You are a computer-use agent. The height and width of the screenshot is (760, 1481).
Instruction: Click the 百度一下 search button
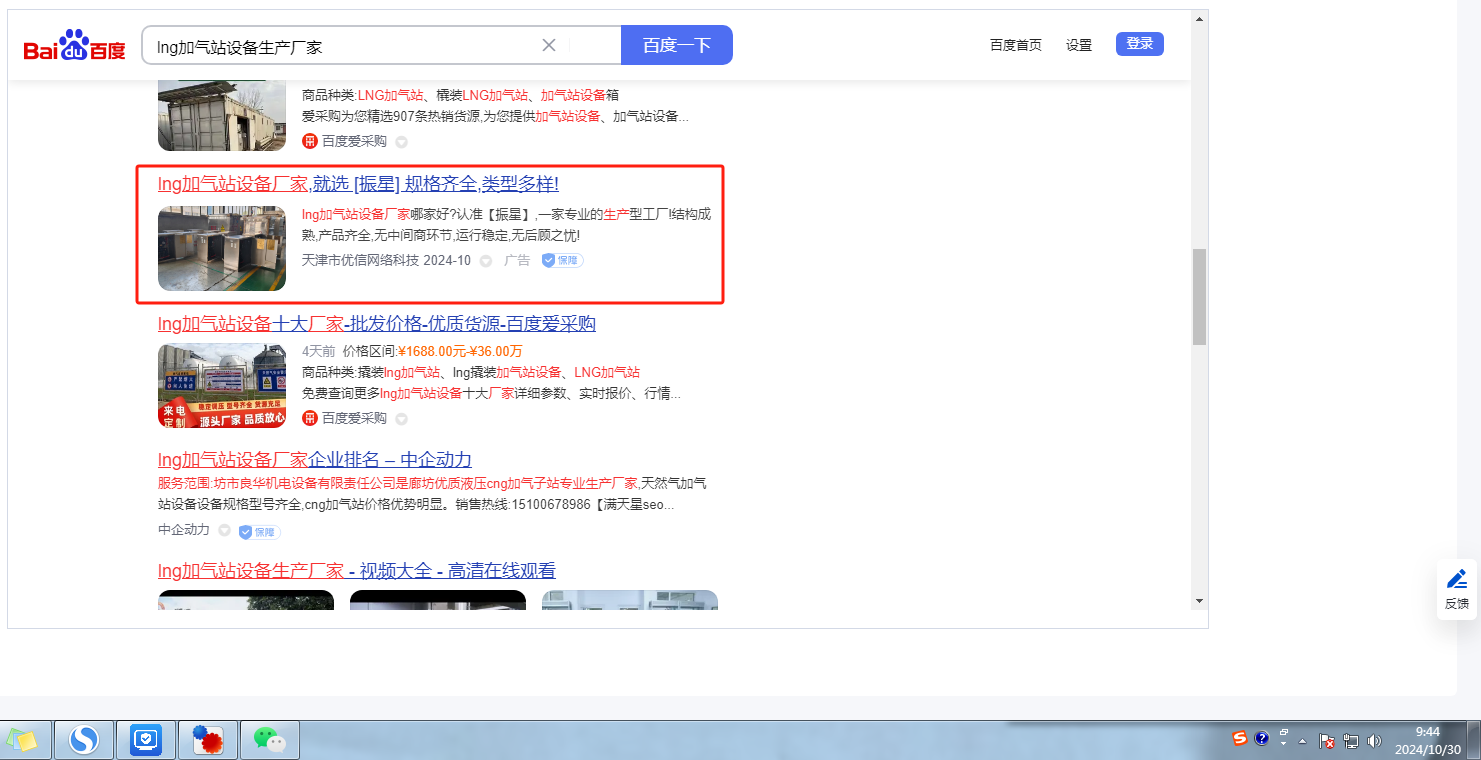coord(676,45)
